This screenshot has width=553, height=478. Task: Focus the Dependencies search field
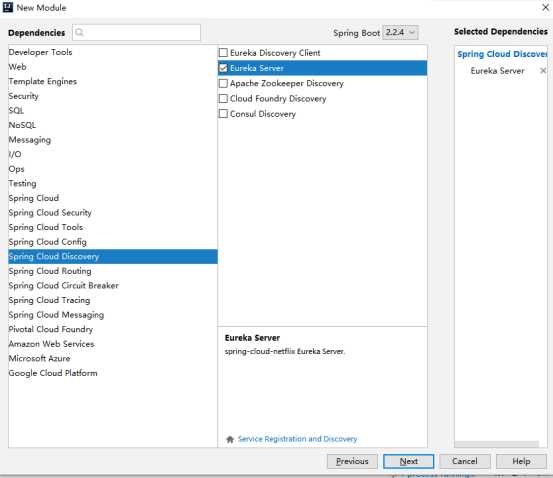coord(137,32)
